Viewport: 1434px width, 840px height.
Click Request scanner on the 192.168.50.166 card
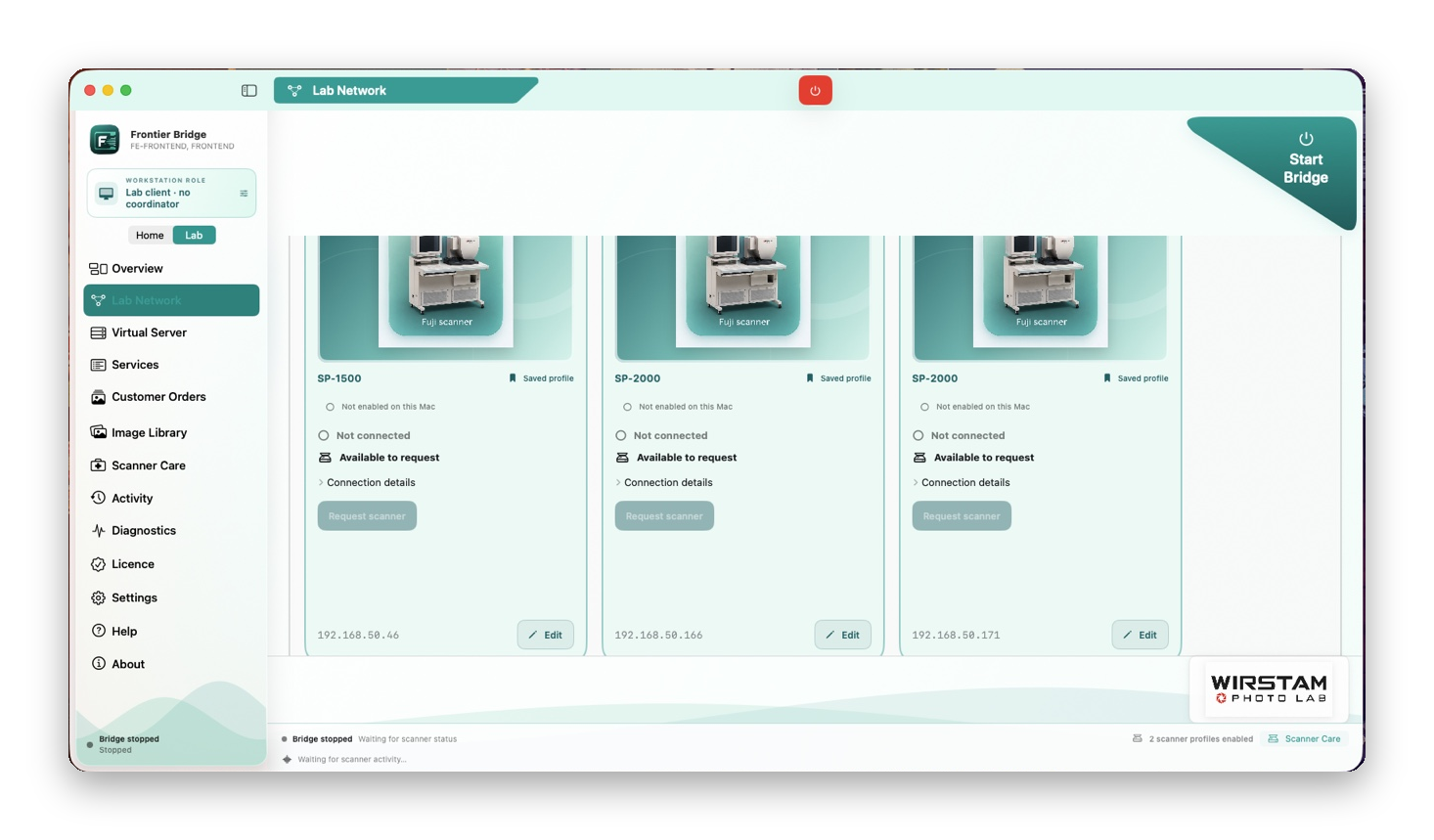pyautogui.click(x=664, y=516)
